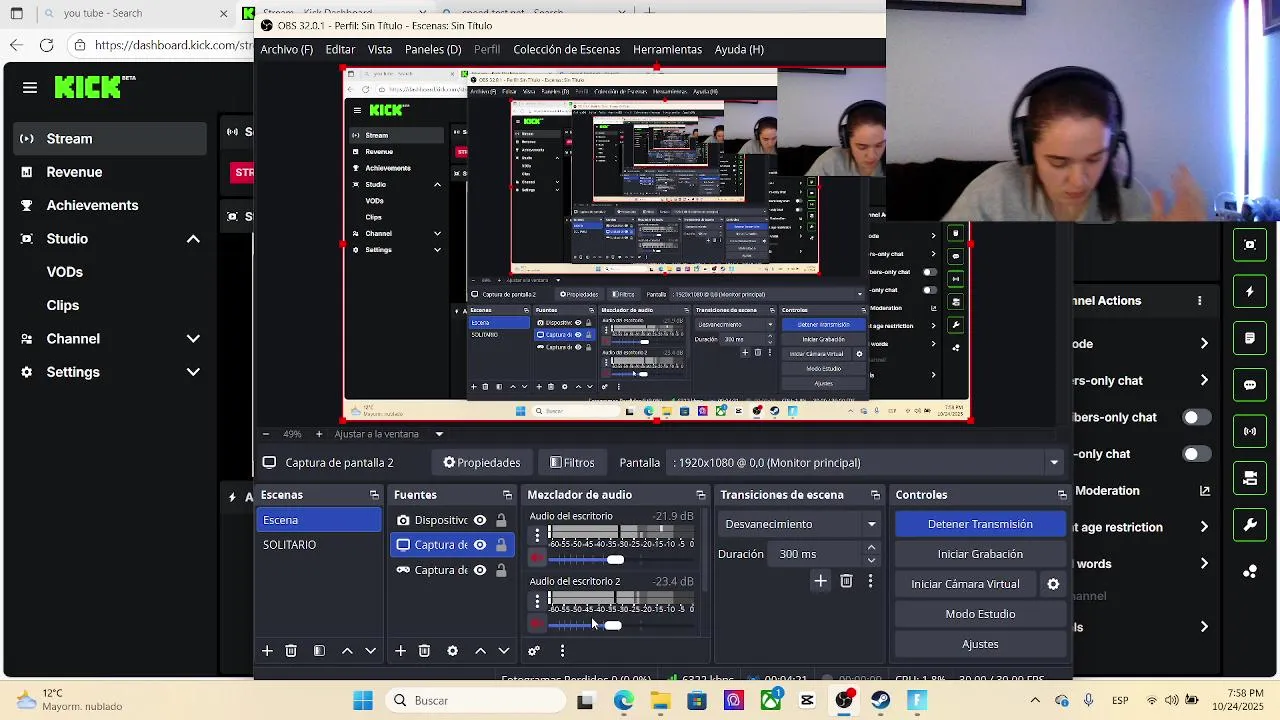Open Herramientas menu in OBS
Viewport: 1280px width, 720px height.
[667, 49]
